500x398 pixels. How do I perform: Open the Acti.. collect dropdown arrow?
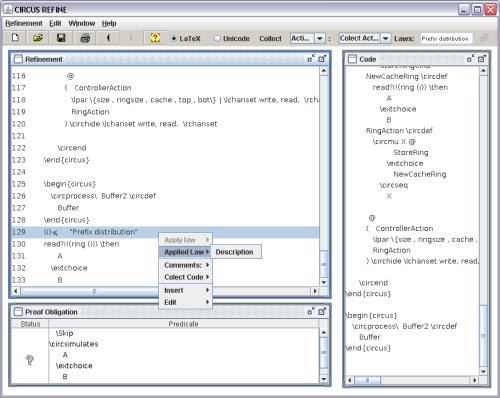point(320,38)
